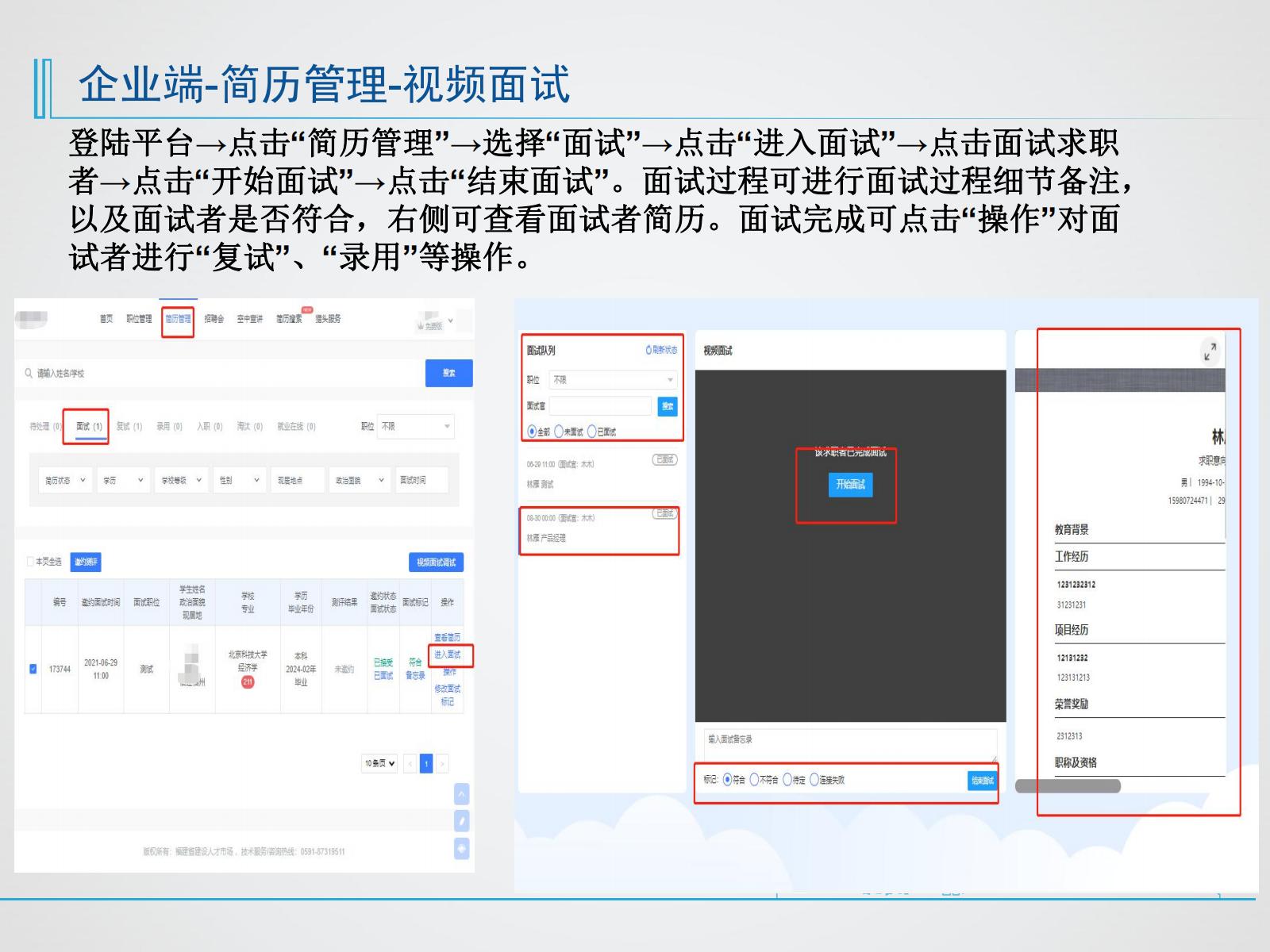The width and height of the screenshot is (1270, 952).
Task: Click the previous-page arrow in the pagination
Action: [x=410, y=763]
